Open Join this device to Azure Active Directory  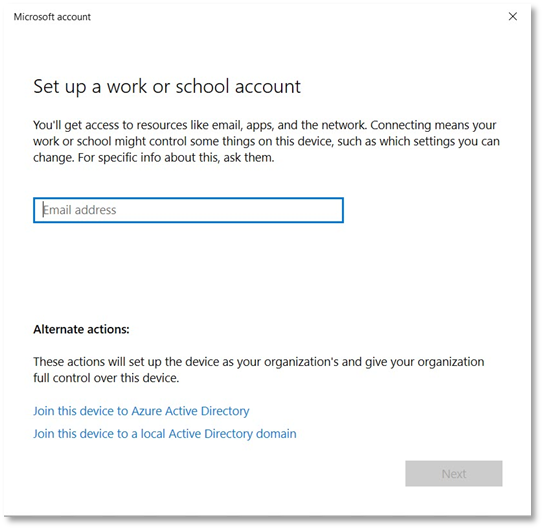point(141,411)
